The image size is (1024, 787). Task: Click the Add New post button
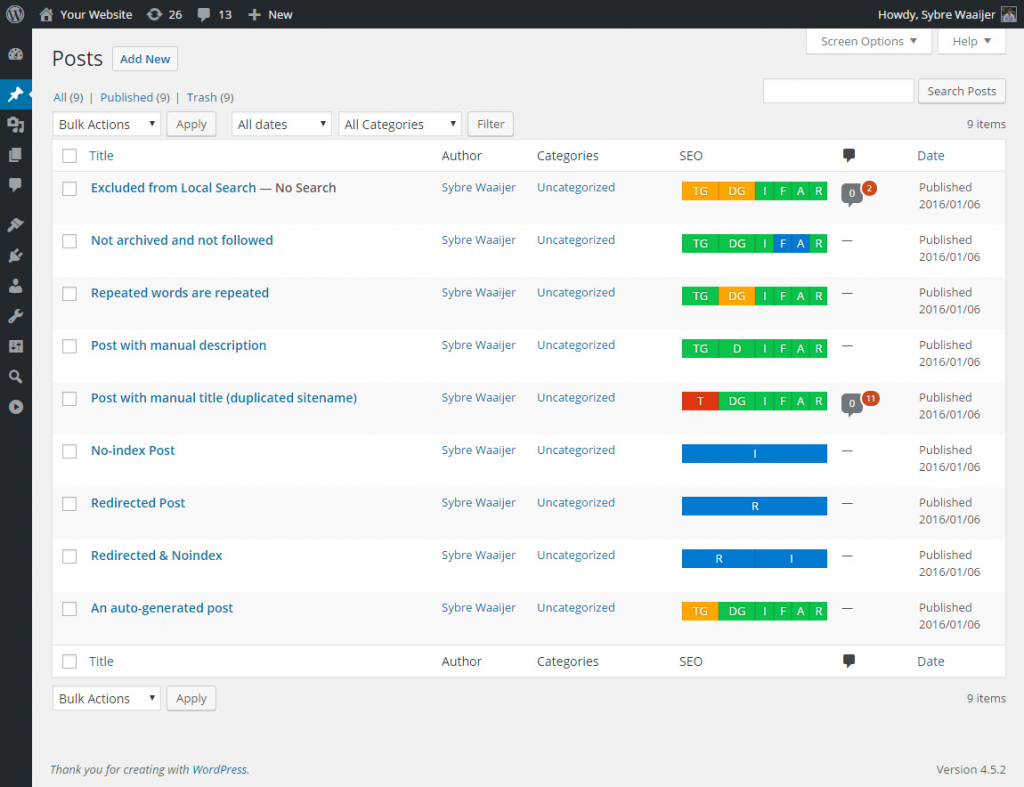coord(145,59)
